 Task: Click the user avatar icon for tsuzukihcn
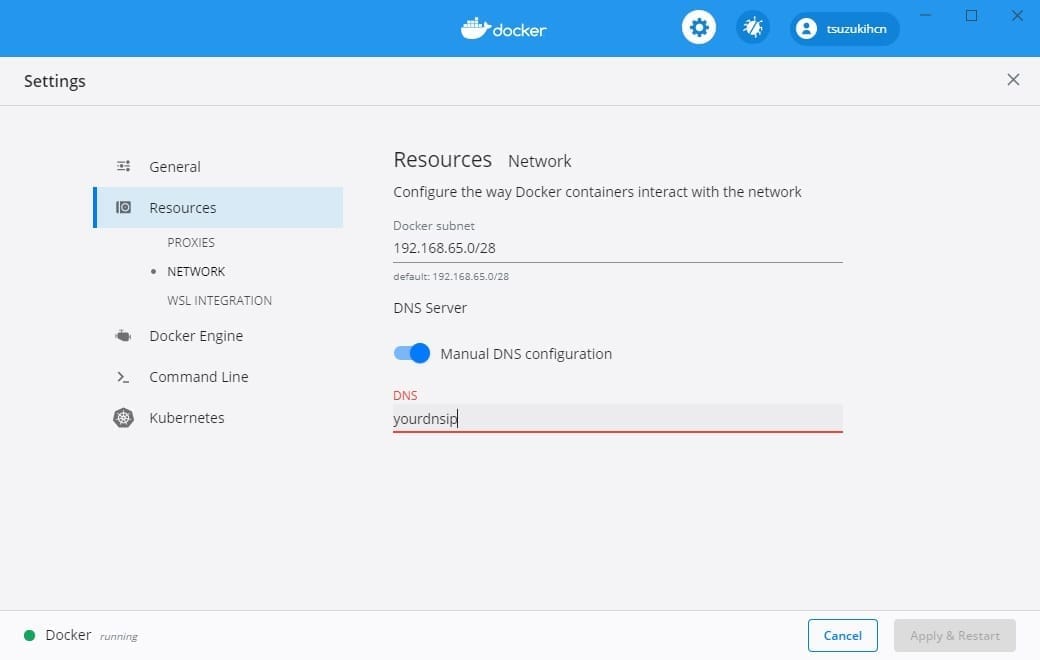pos(806,29)
